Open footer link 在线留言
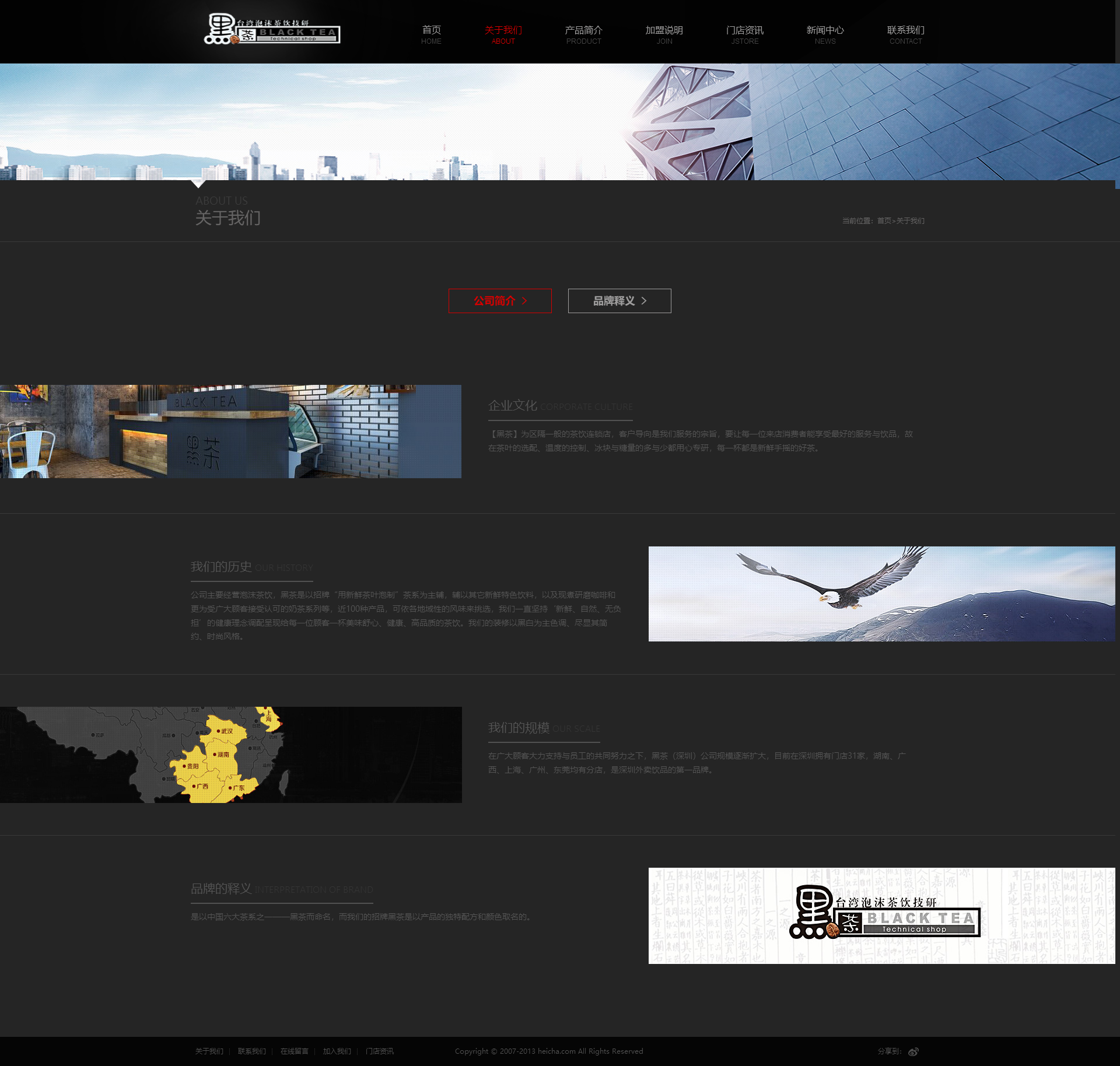The width and height of the screenshot is (1120, 1066). (x=294, y=1051)
